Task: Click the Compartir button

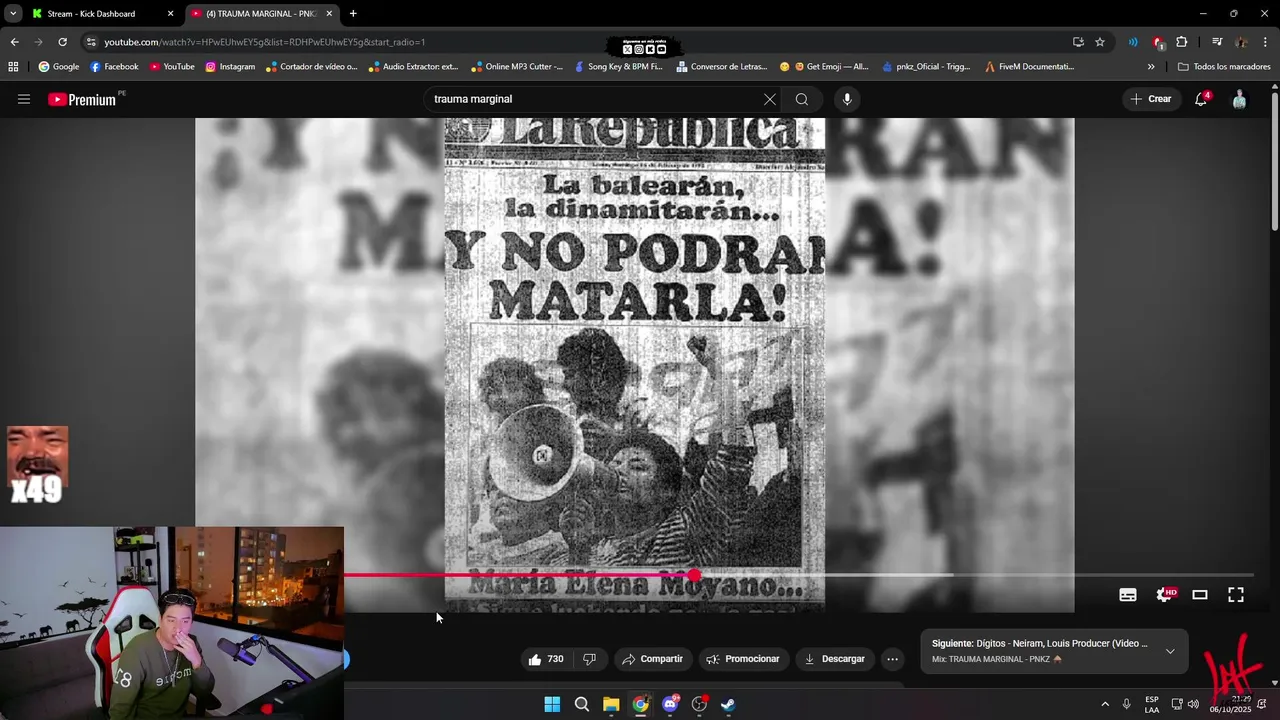Action: [x=652, y=659]
